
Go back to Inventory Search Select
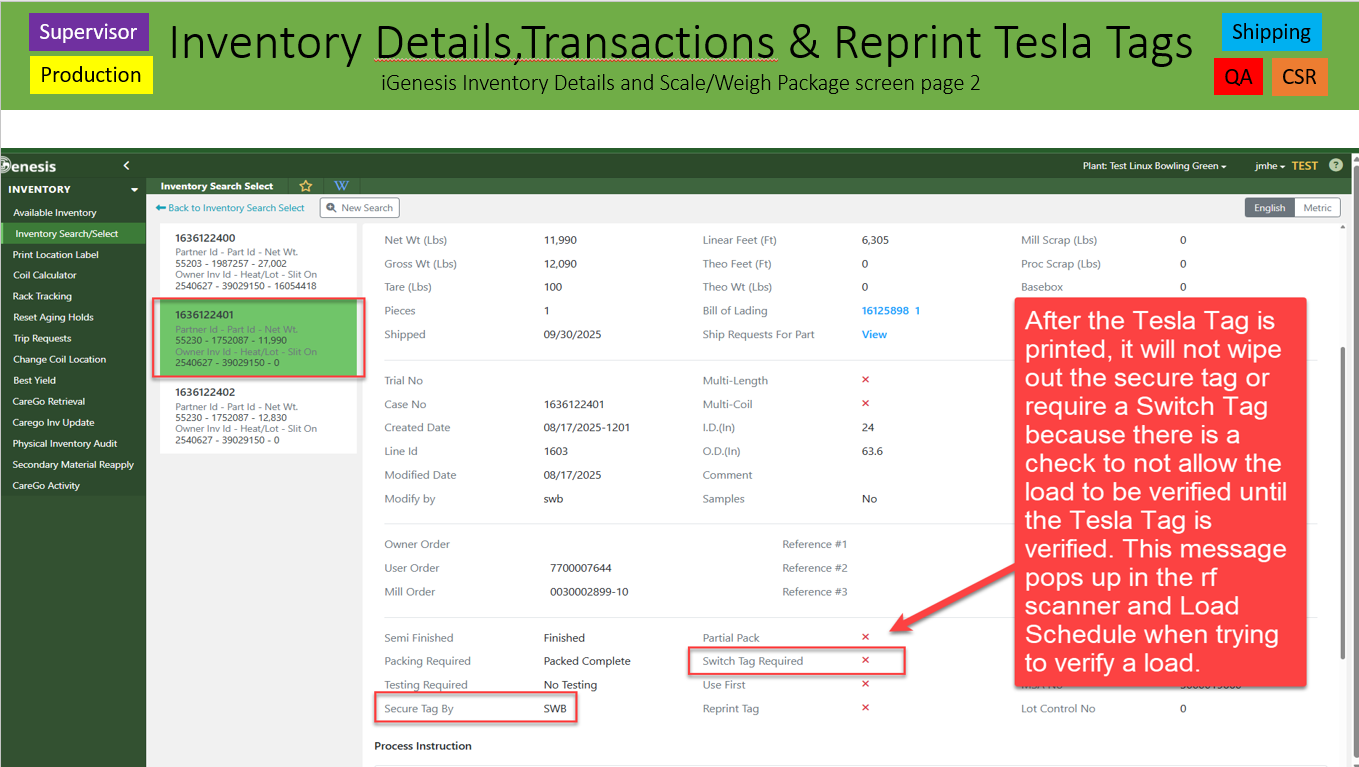pos(230,208)
